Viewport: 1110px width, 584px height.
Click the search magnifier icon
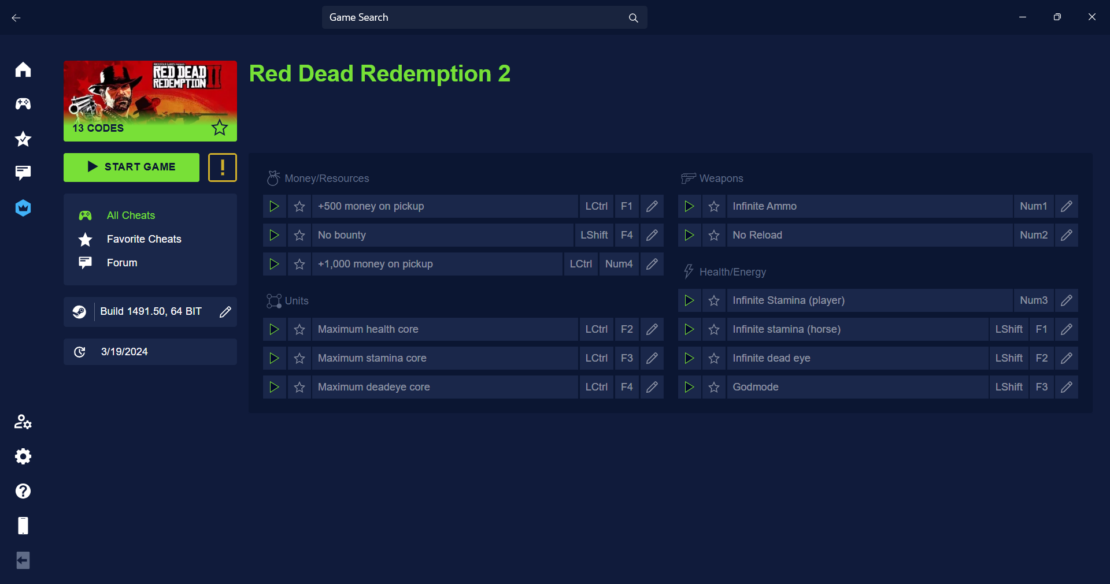pos(633,18)
